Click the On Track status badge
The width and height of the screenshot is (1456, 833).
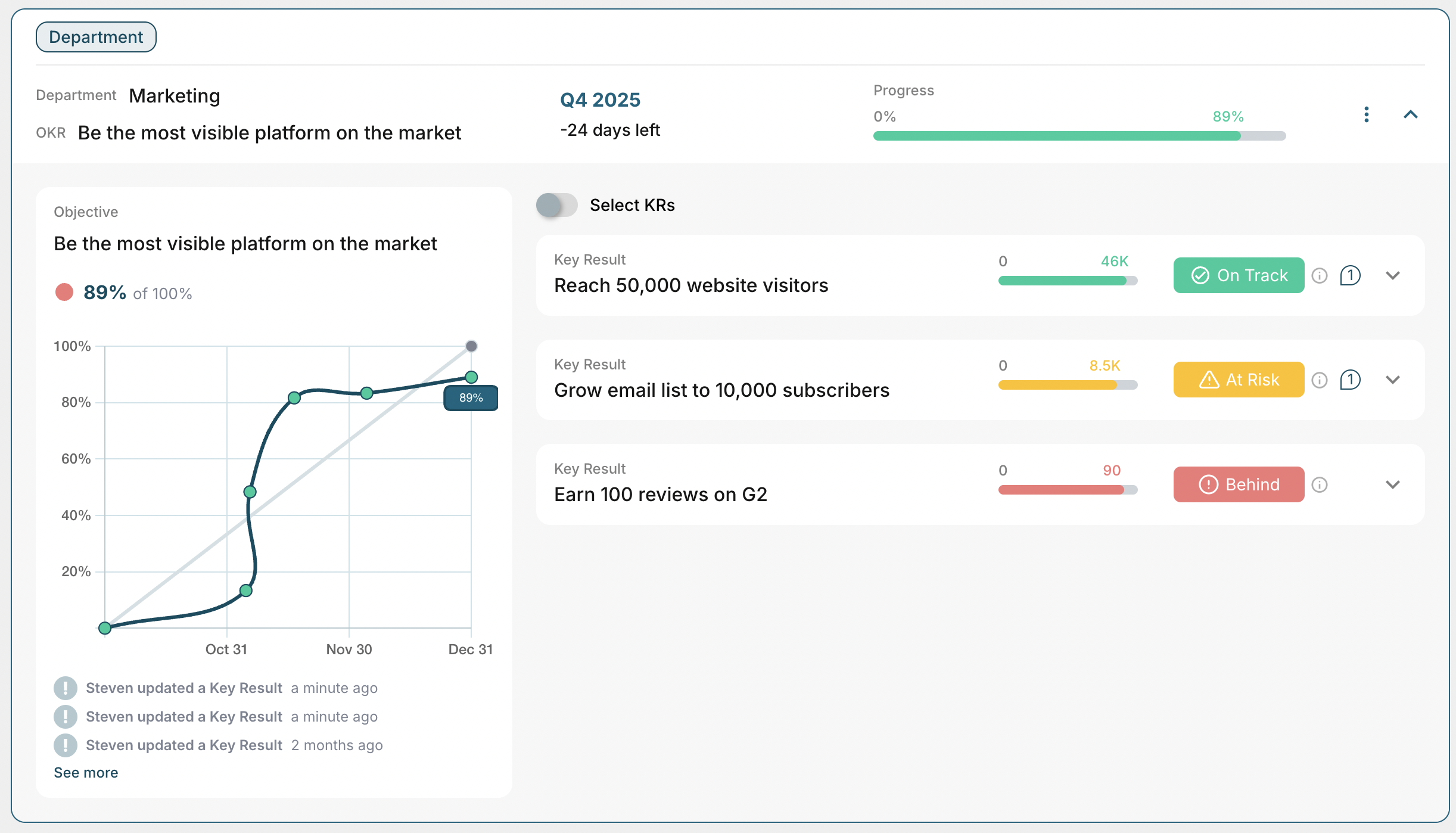[1238, 275]
